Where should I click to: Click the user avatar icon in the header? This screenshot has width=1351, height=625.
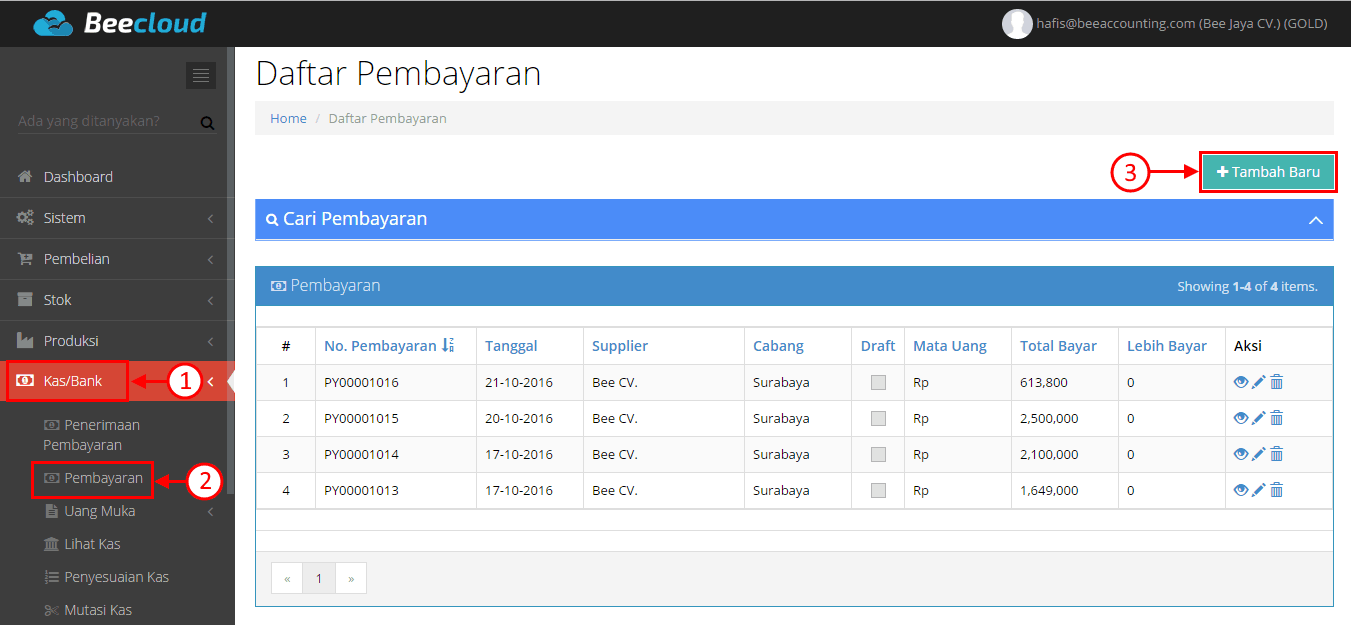coord(1017,24)
